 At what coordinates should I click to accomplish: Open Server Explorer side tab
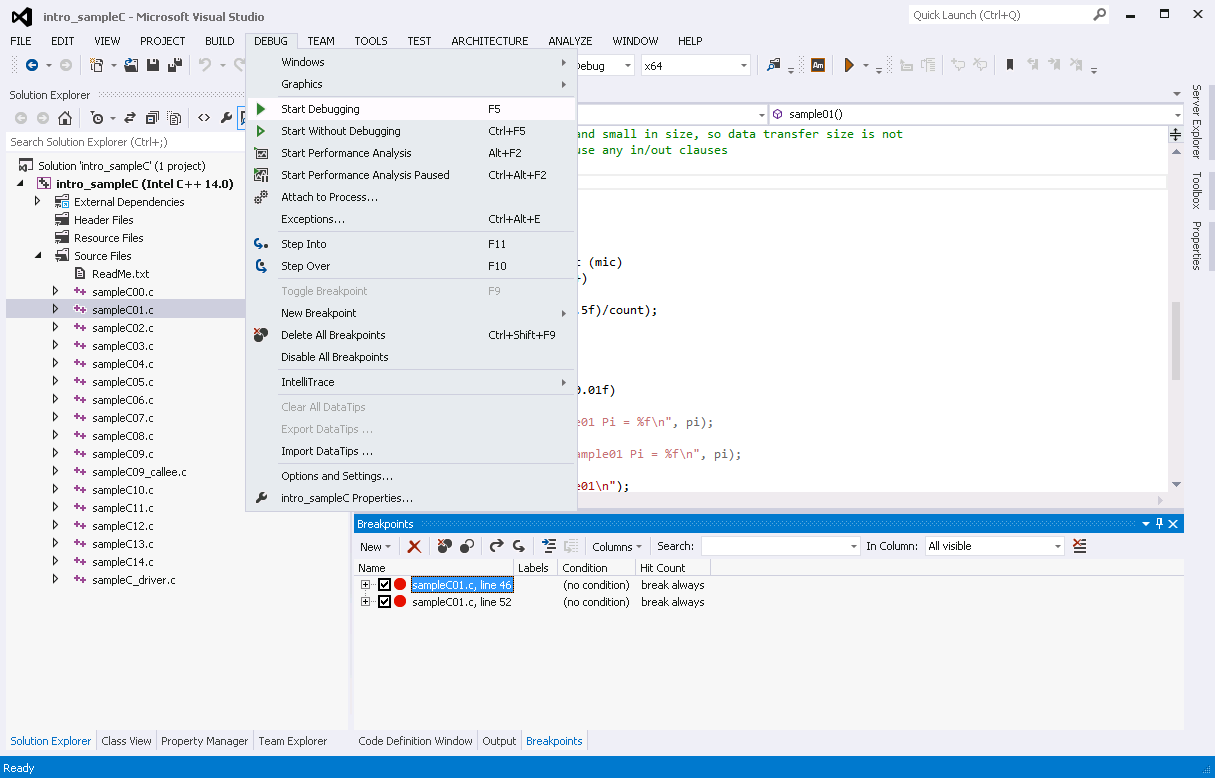(x=1196, y=121)
